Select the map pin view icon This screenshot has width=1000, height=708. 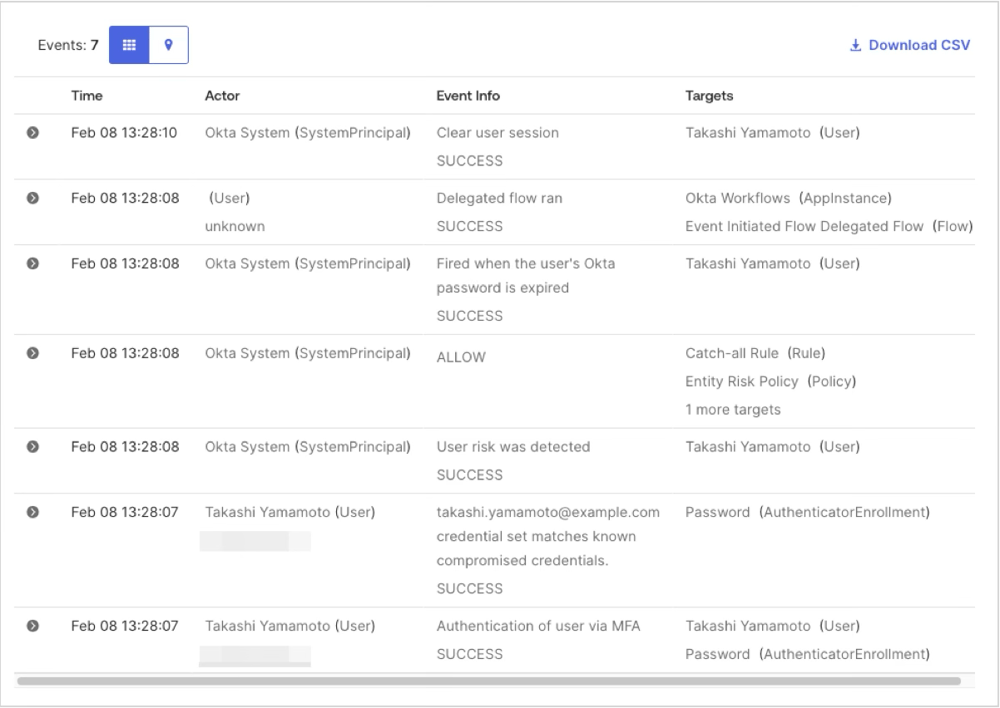pyautogui.click(x=168, y=44)
